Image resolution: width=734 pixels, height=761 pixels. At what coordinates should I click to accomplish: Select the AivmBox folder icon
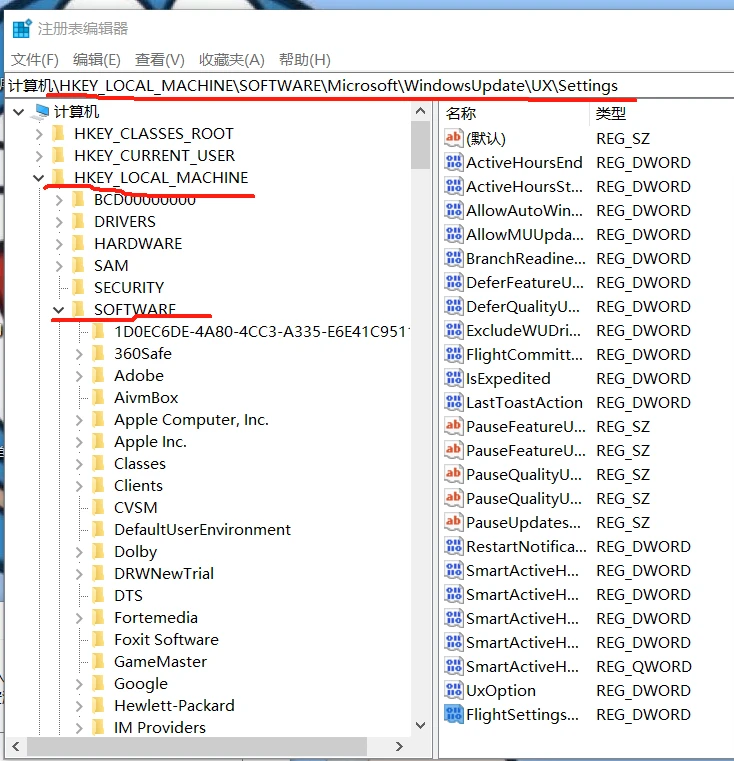[x=98, y=397]
